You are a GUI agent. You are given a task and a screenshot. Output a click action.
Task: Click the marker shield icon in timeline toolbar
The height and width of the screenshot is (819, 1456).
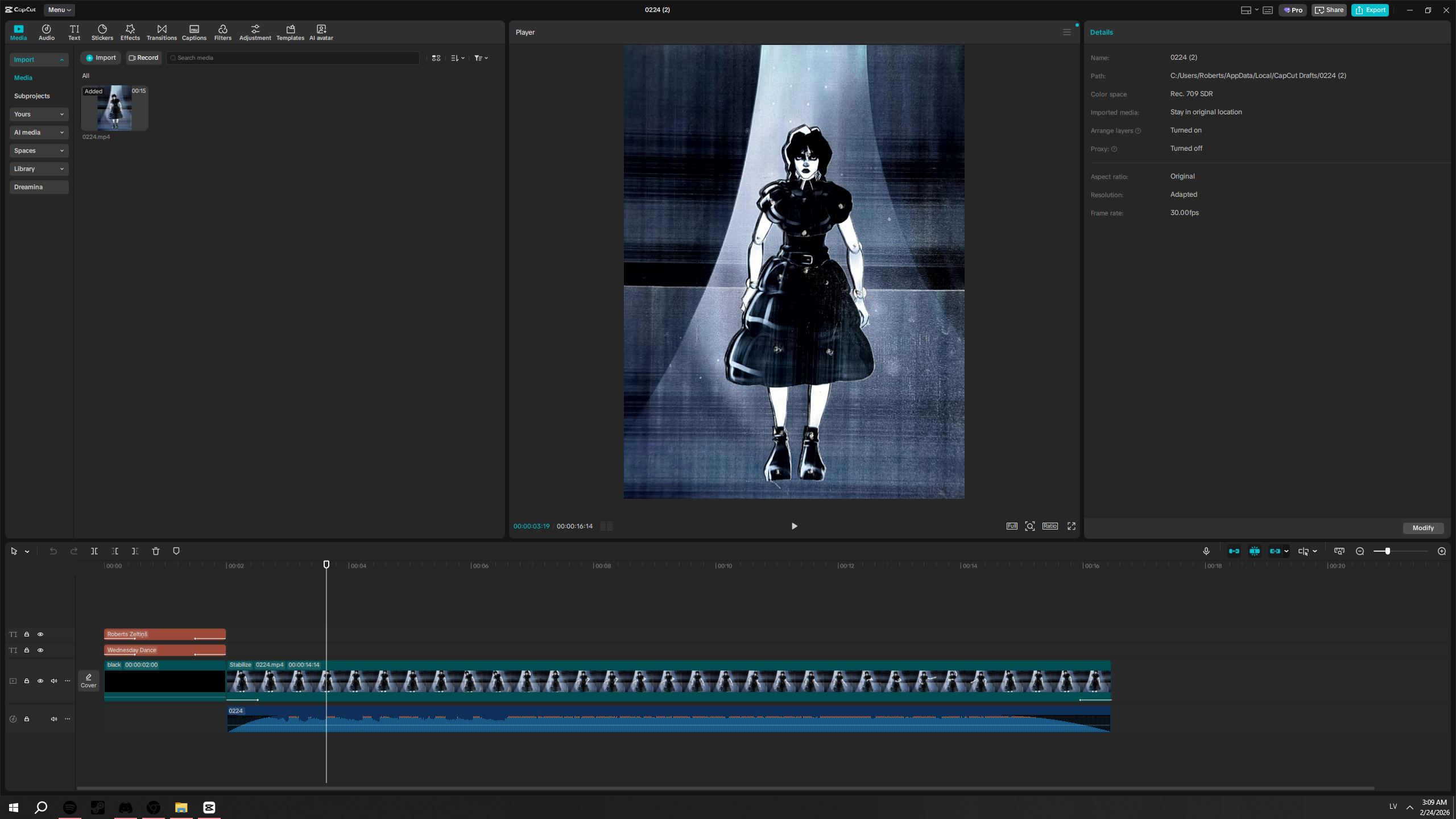176,551
